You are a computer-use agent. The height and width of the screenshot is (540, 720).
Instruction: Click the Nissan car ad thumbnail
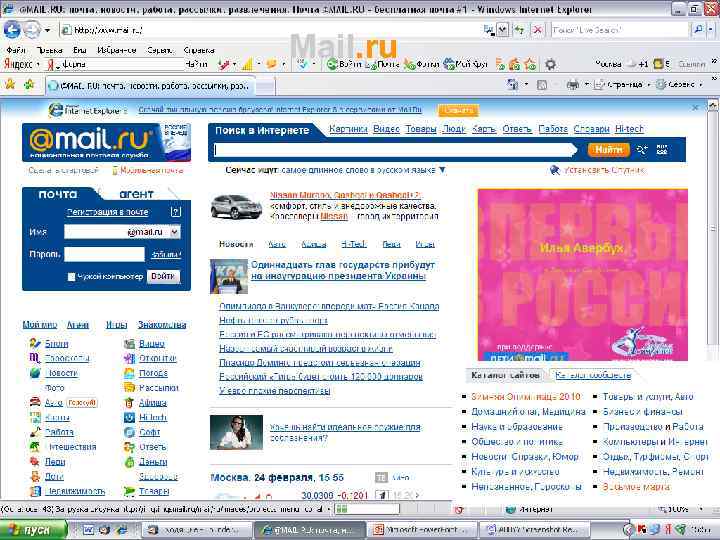pyautogui.click(x=236, y=207)
